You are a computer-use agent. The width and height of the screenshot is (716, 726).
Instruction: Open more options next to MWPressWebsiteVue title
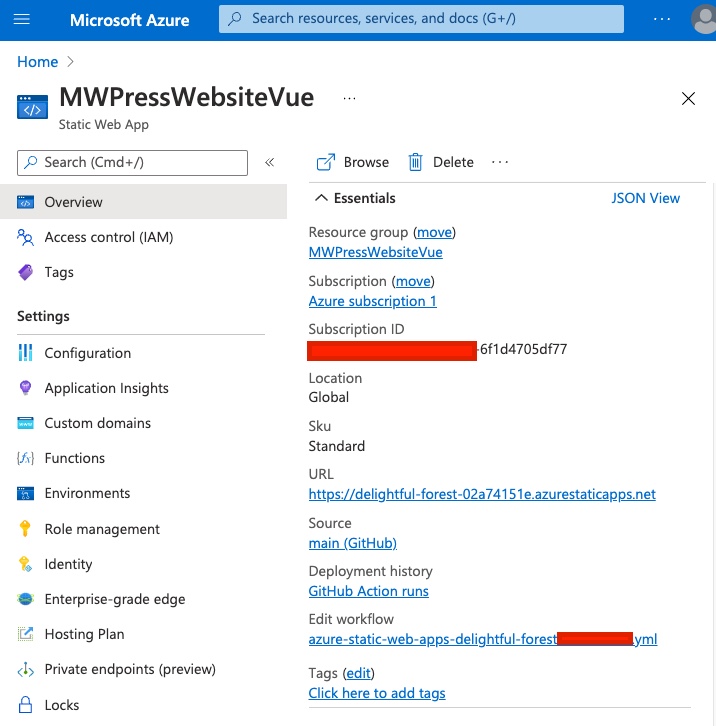[x=349, y=98]
